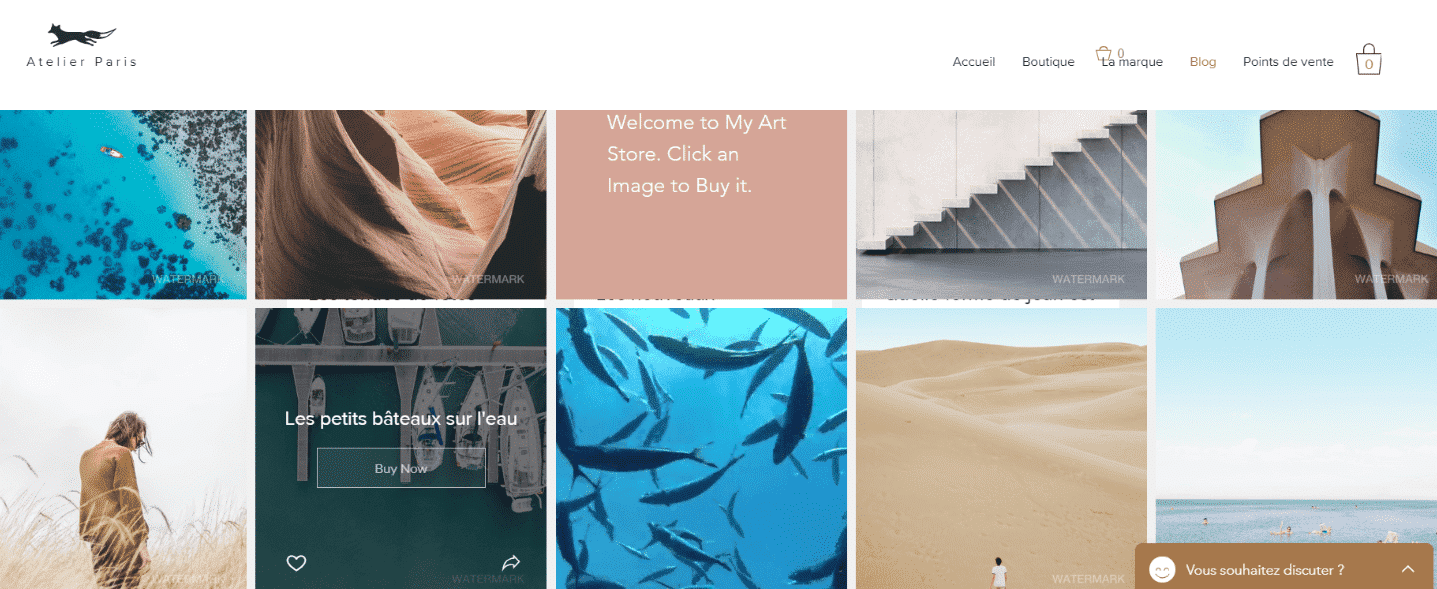Like the boats image with the heart icon
The image size is (1437, 589).
click(296, 563)
